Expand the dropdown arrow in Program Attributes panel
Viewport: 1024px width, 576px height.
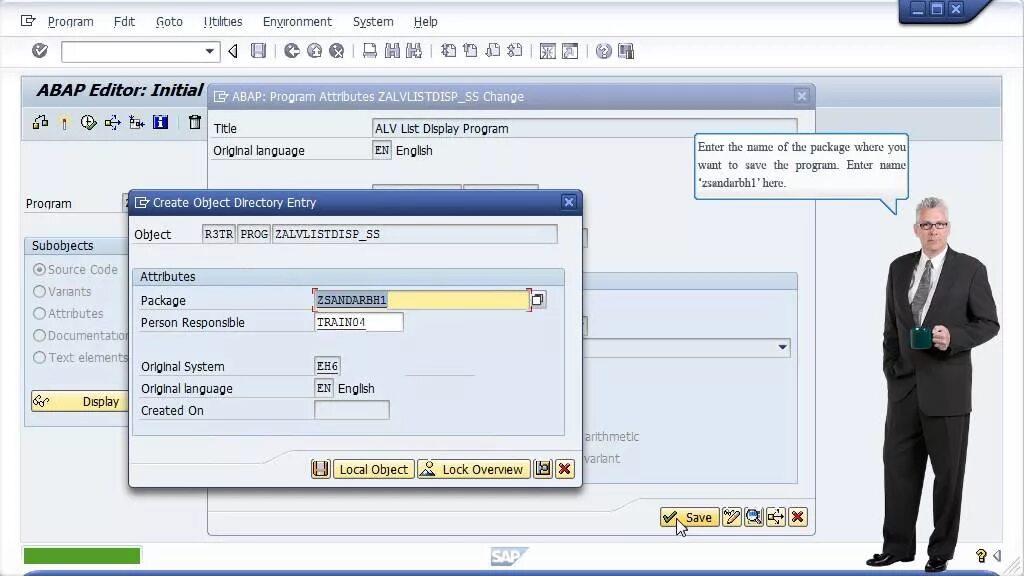click(x=782, y=347)
